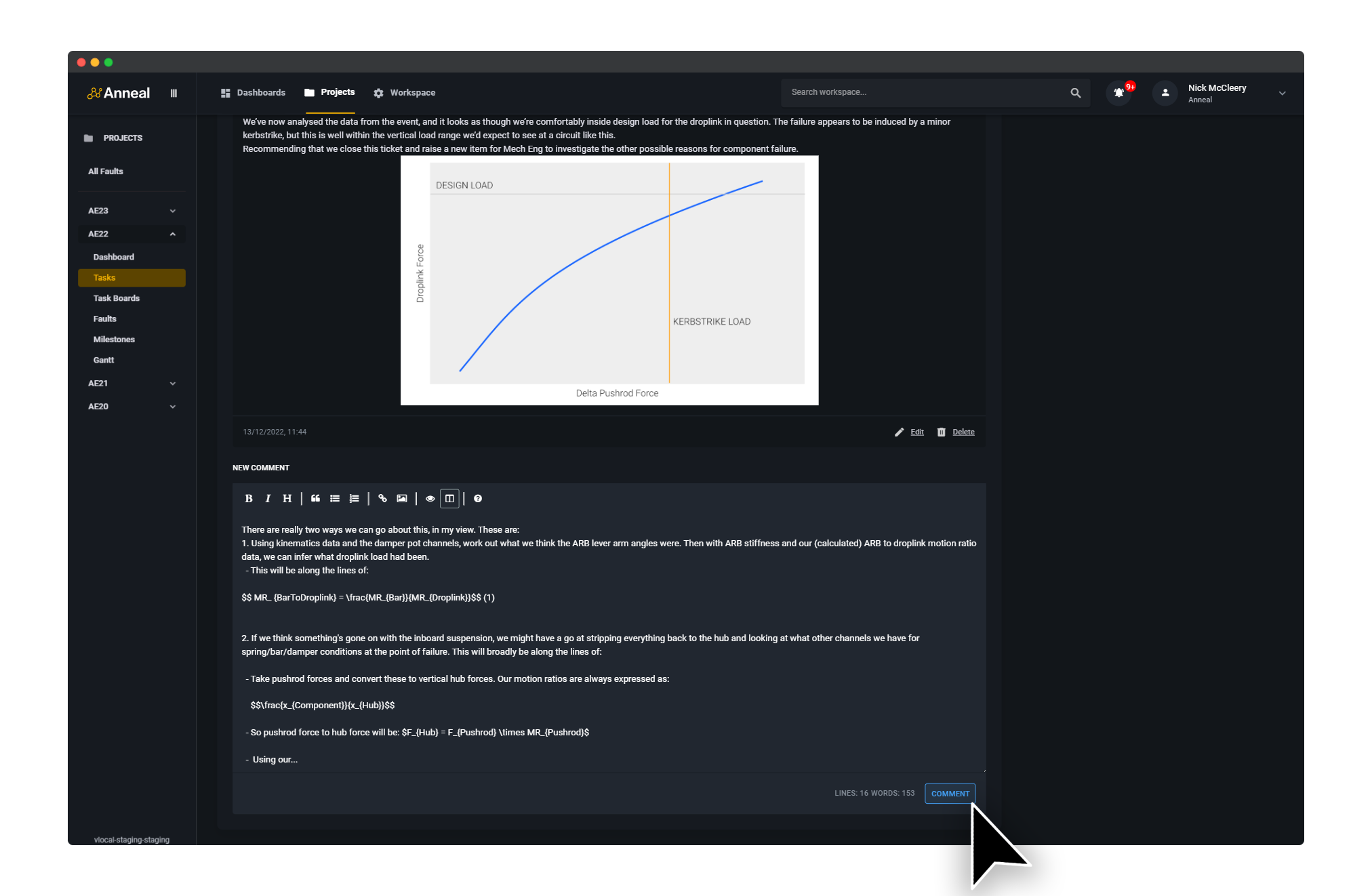Open workspace search
The height and width of the screenshot is (896, 1372).
[x=1075, y=92]
